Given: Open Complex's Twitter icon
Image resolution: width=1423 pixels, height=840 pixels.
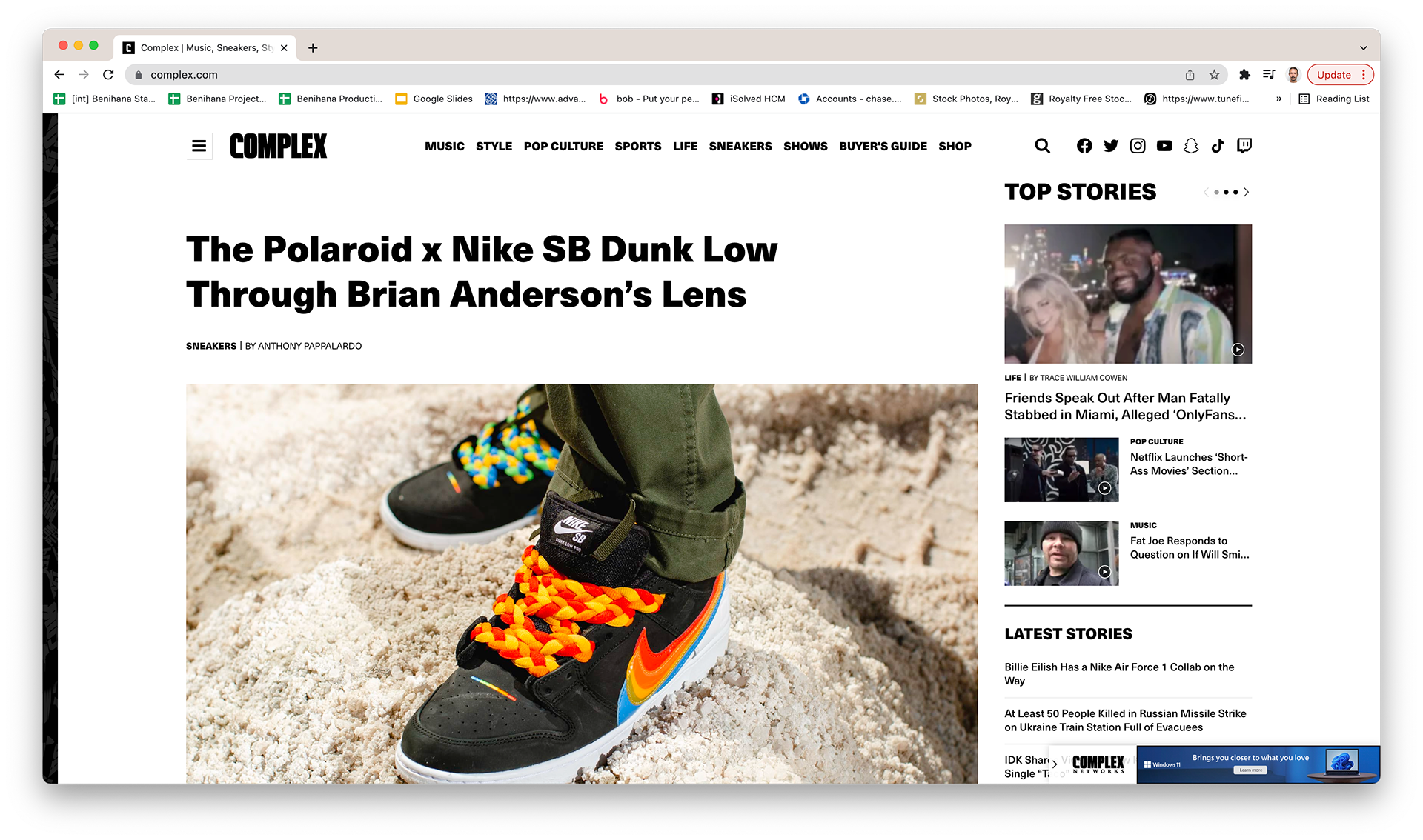Looking at the screenshot, I should [x=1111, y=146].
